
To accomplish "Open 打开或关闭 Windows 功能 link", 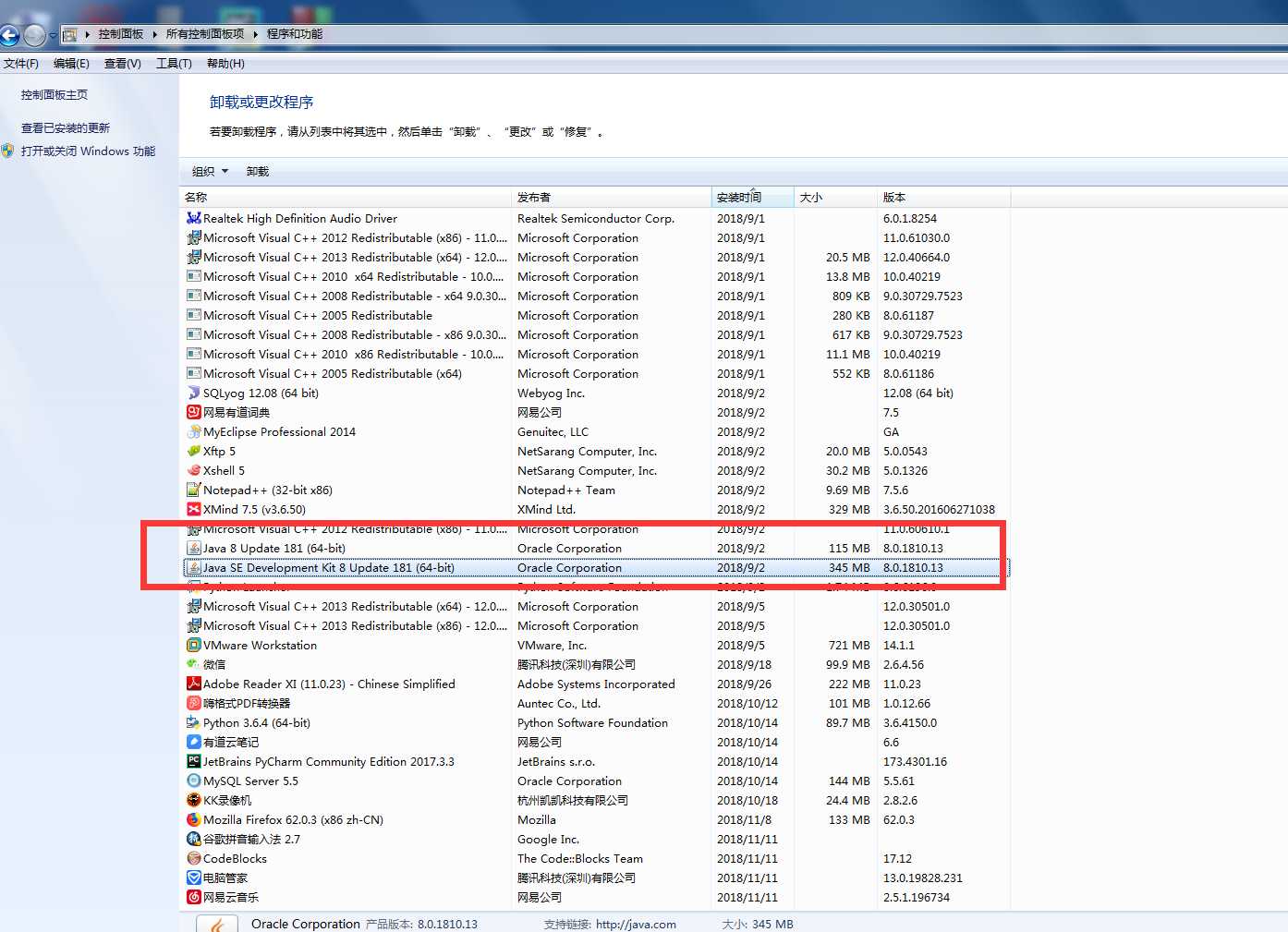I will (89, 151).
